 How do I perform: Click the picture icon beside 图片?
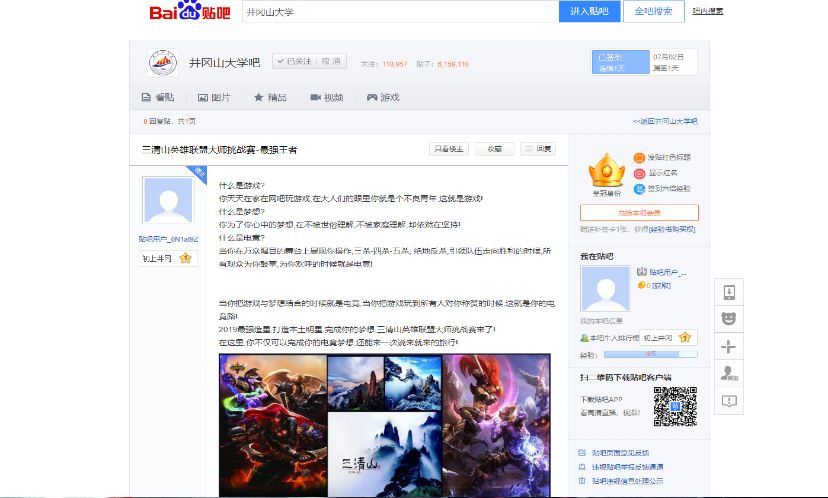pos(203,98)
